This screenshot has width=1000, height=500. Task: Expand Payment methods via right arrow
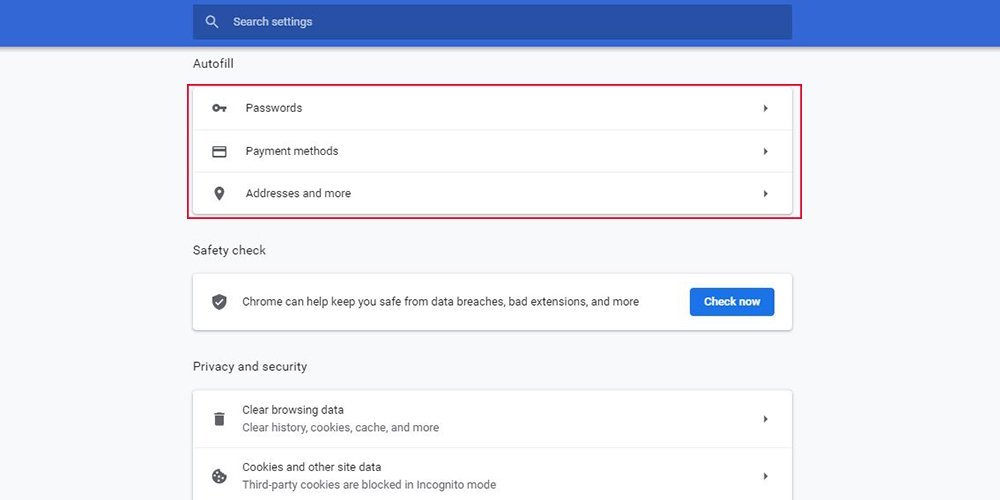pos(765,152)
